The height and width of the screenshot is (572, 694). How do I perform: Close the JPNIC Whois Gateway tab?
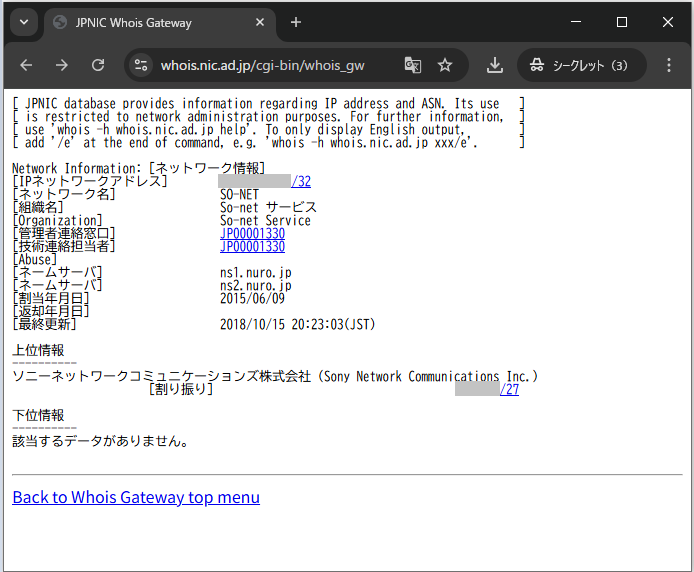[x=260, y=22]
